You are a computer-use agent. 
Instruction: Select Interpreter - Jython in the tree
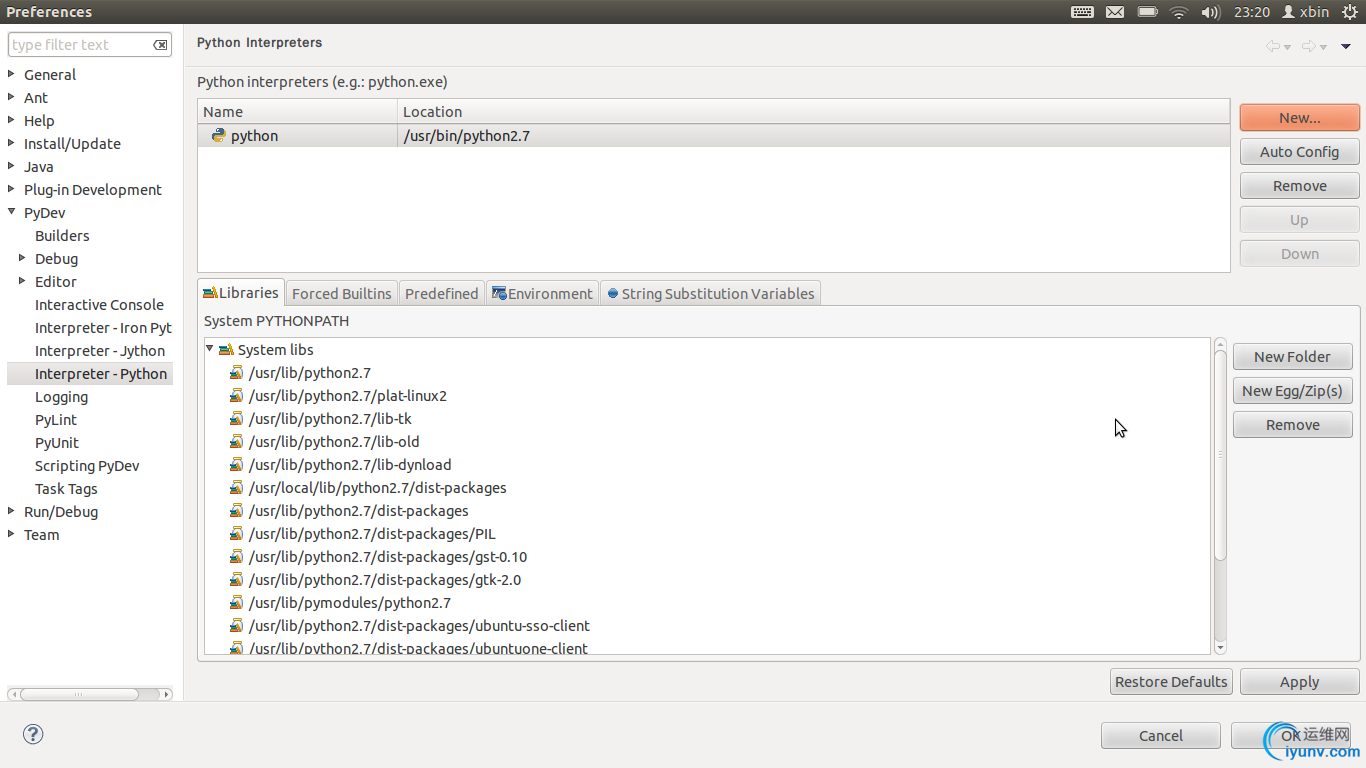[100, 351]
